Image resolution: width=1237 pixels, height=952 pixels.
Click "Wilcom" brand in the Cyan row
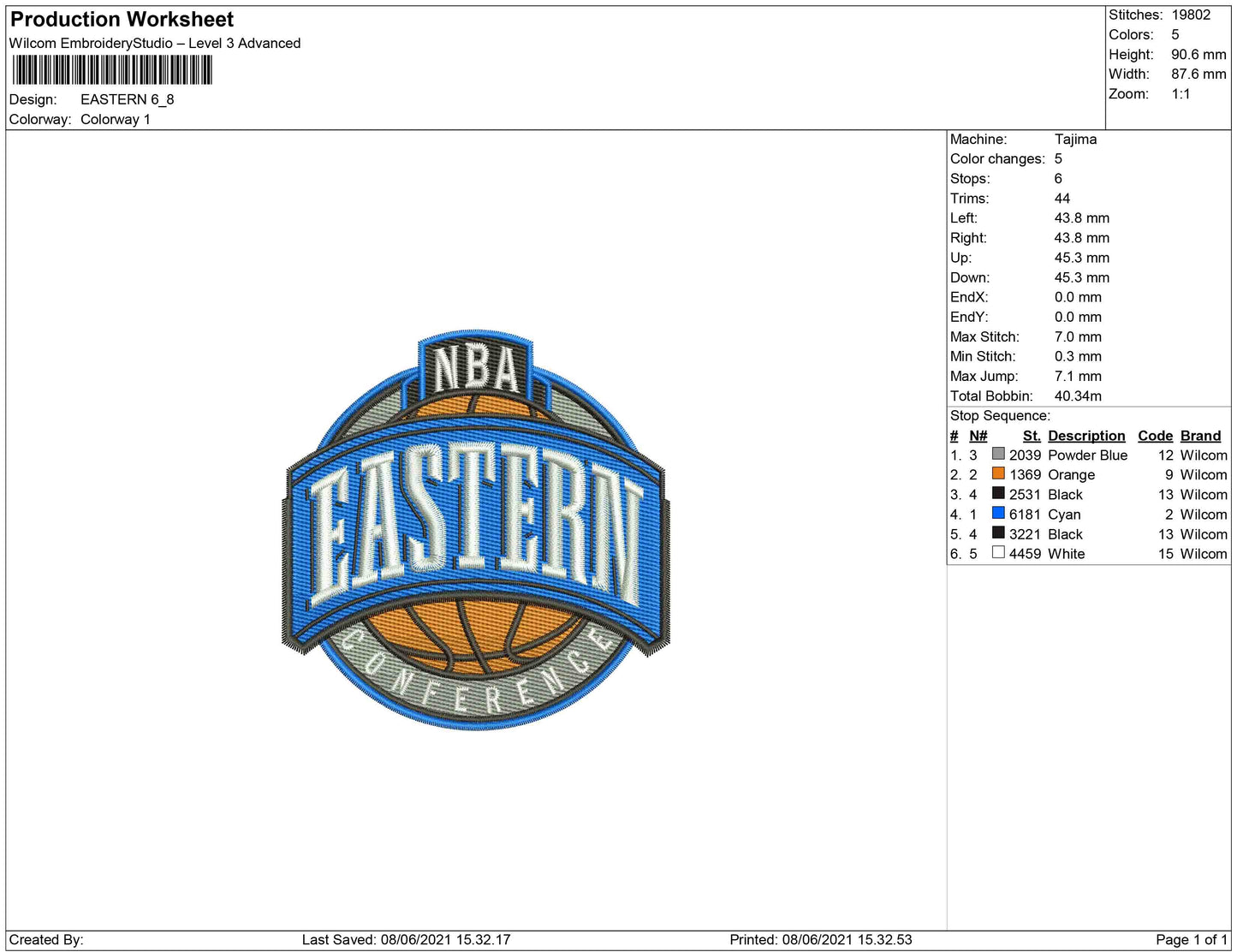coord(1204,514)
